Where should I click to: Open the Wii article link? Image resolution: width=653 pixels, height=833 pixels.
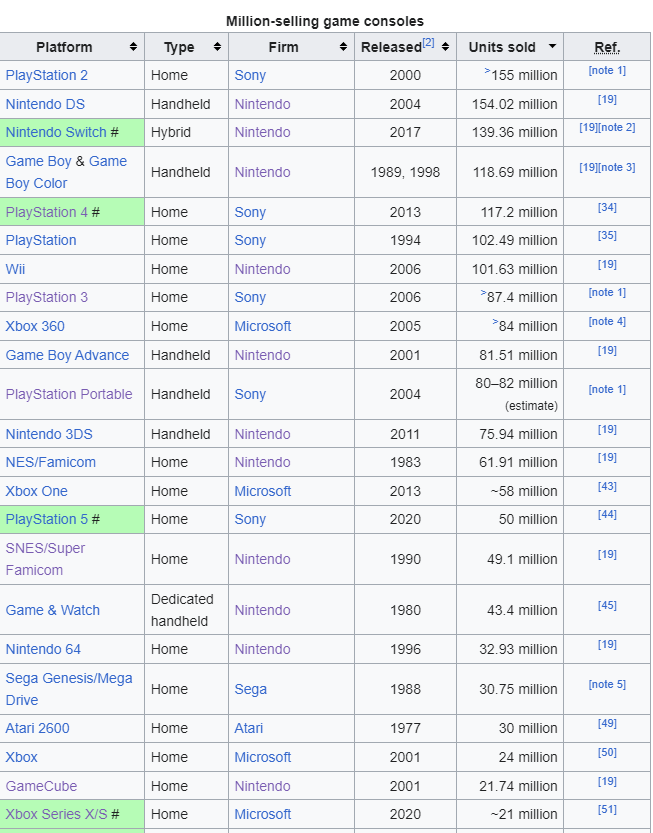15,269
